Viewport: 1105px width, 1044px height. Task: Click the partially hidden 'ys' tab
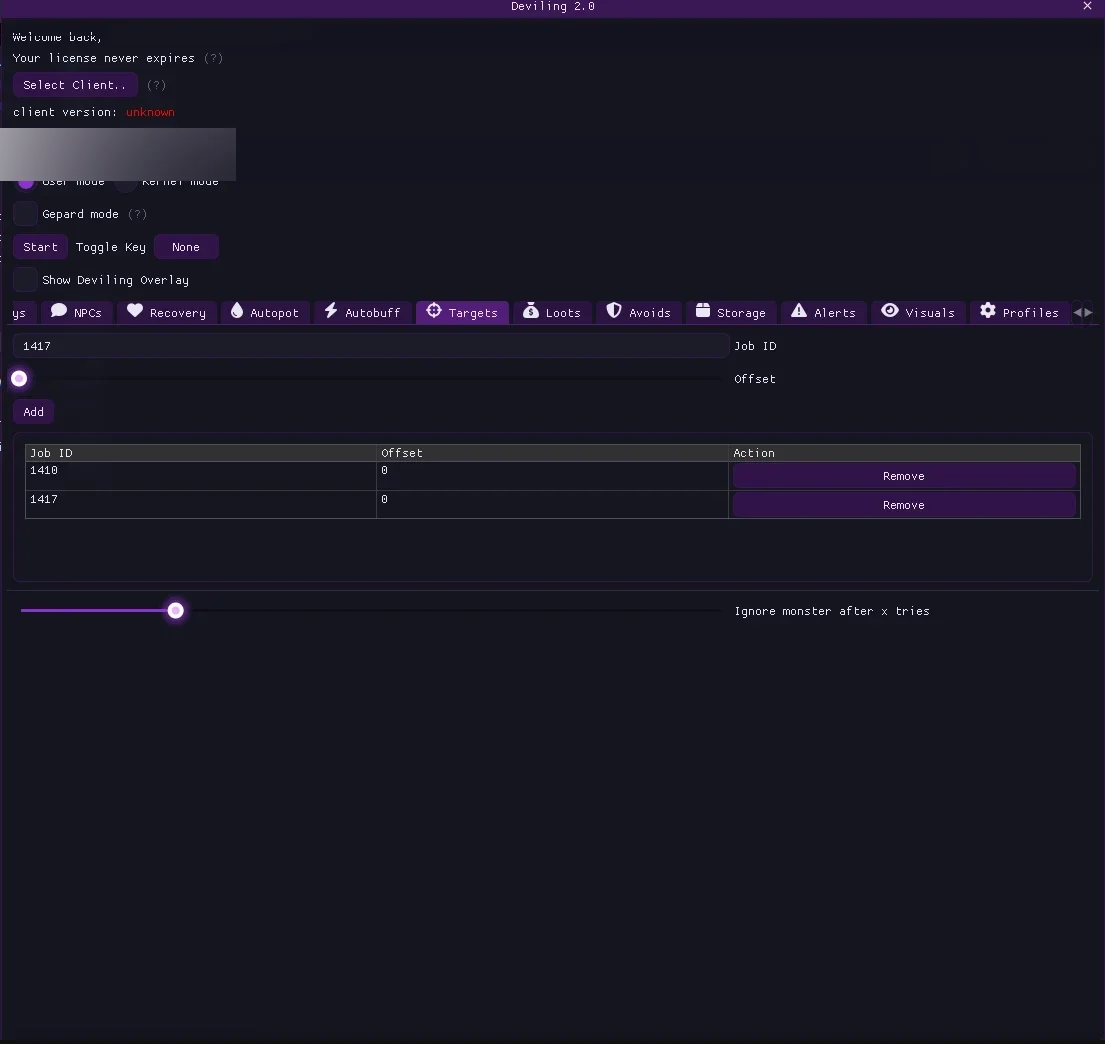pos(21,312)
